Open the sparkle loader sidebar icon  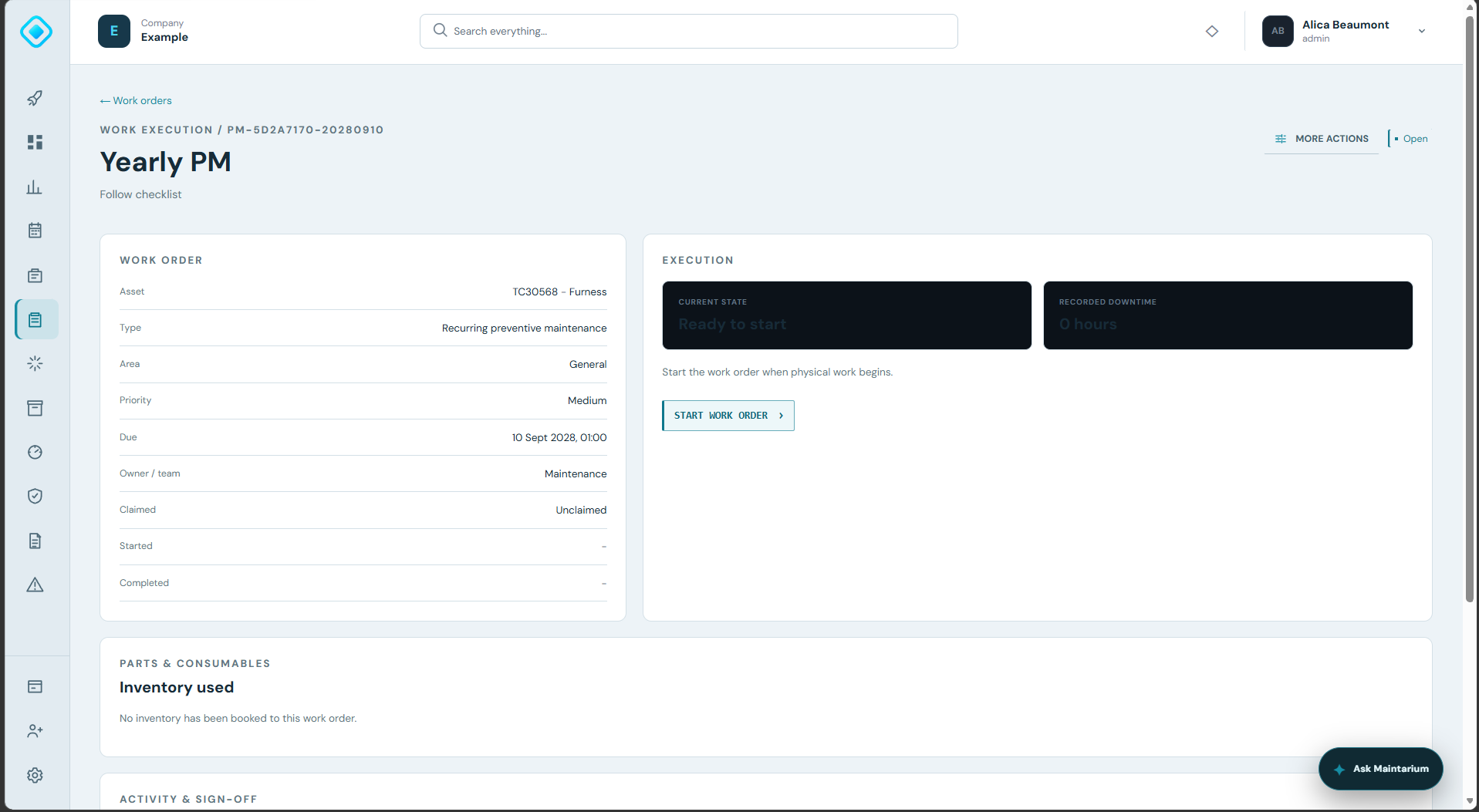coord(35,363)
